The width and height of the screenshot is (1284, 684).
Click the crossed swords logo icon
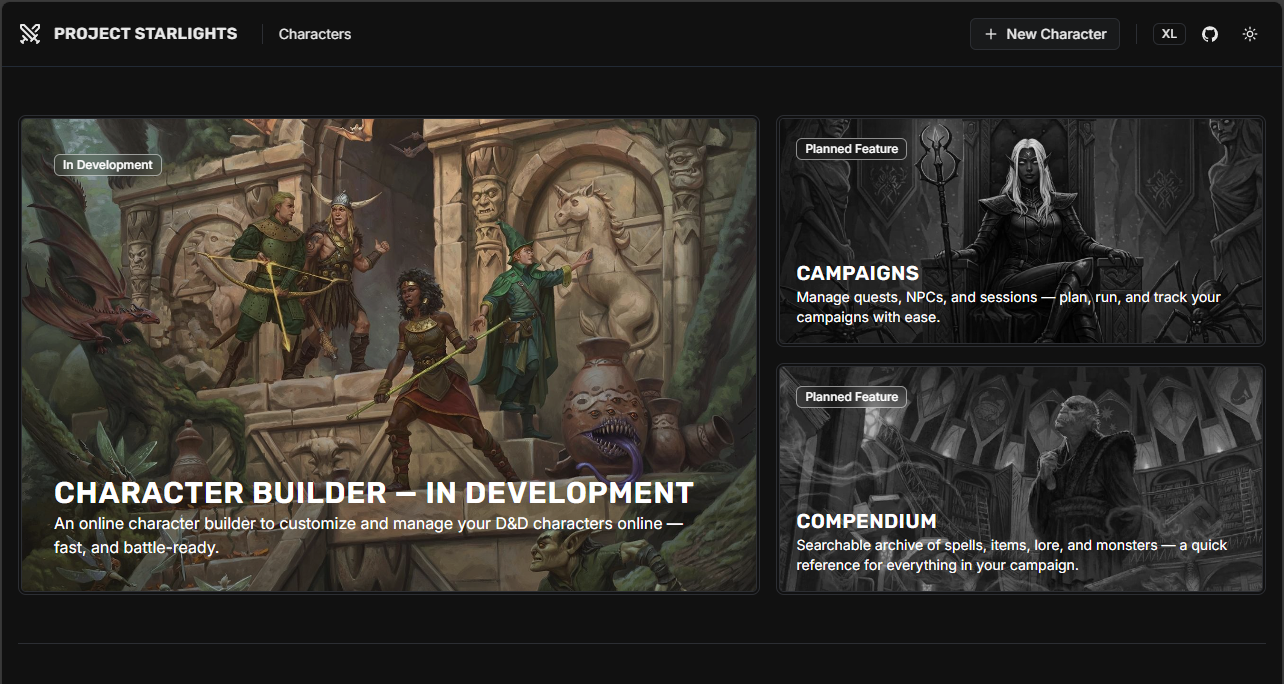pos(30,34)
